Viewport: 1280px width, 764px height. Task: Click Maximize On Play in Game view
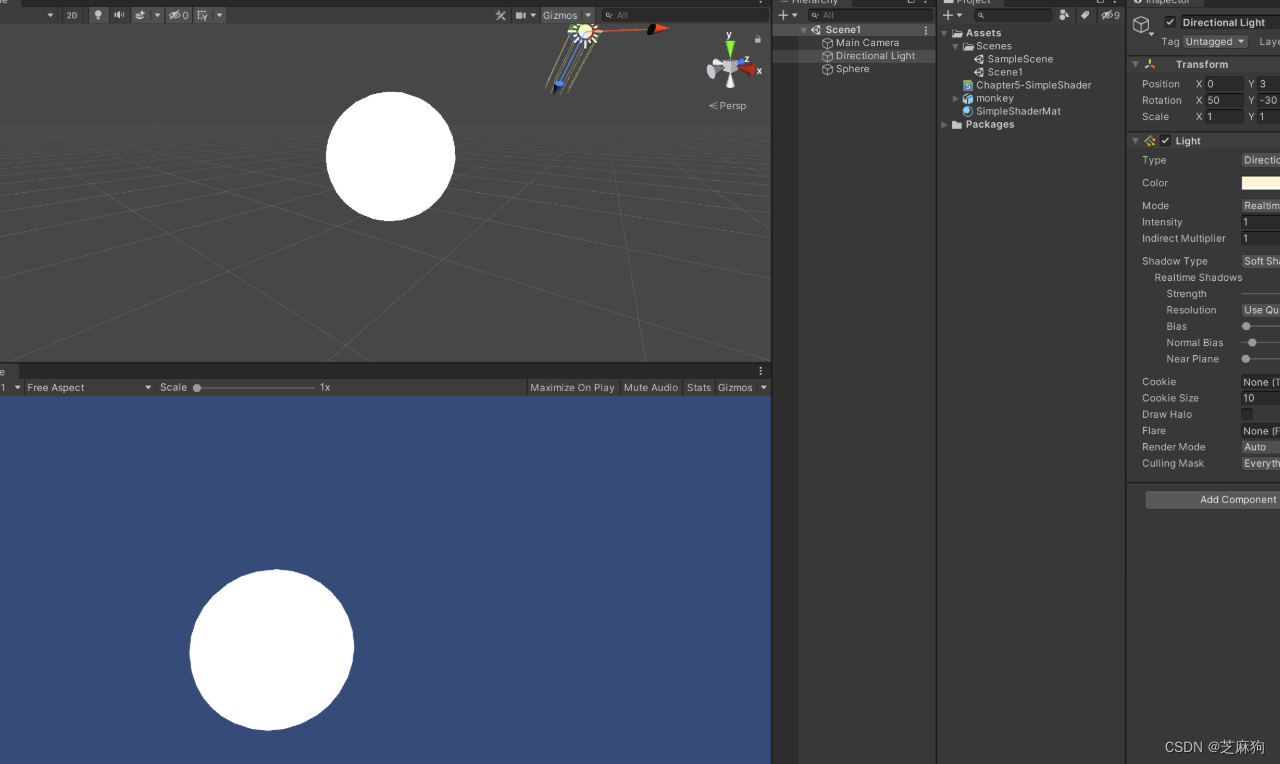click(x=572, y=387)
